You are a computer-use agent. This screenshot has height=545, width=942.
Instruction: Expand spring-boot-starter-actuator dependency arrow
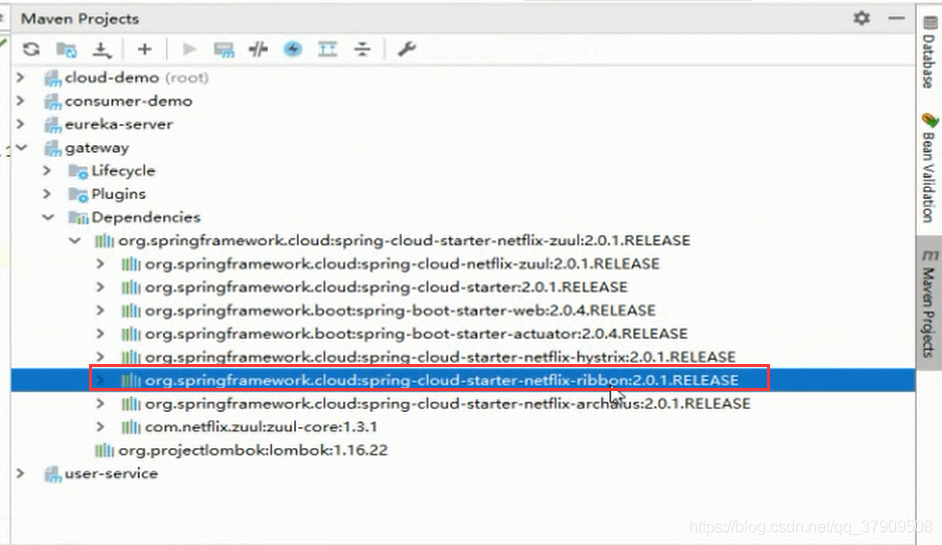100,333
